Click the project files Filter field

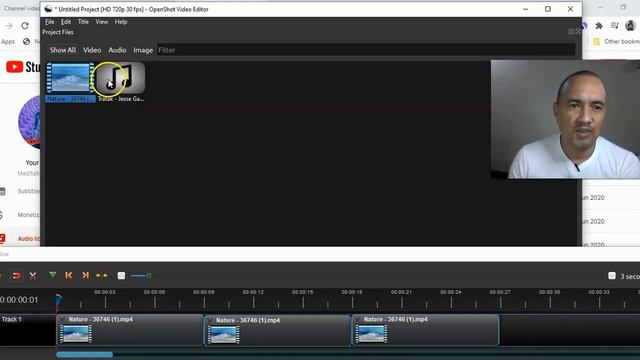(366, 50)
